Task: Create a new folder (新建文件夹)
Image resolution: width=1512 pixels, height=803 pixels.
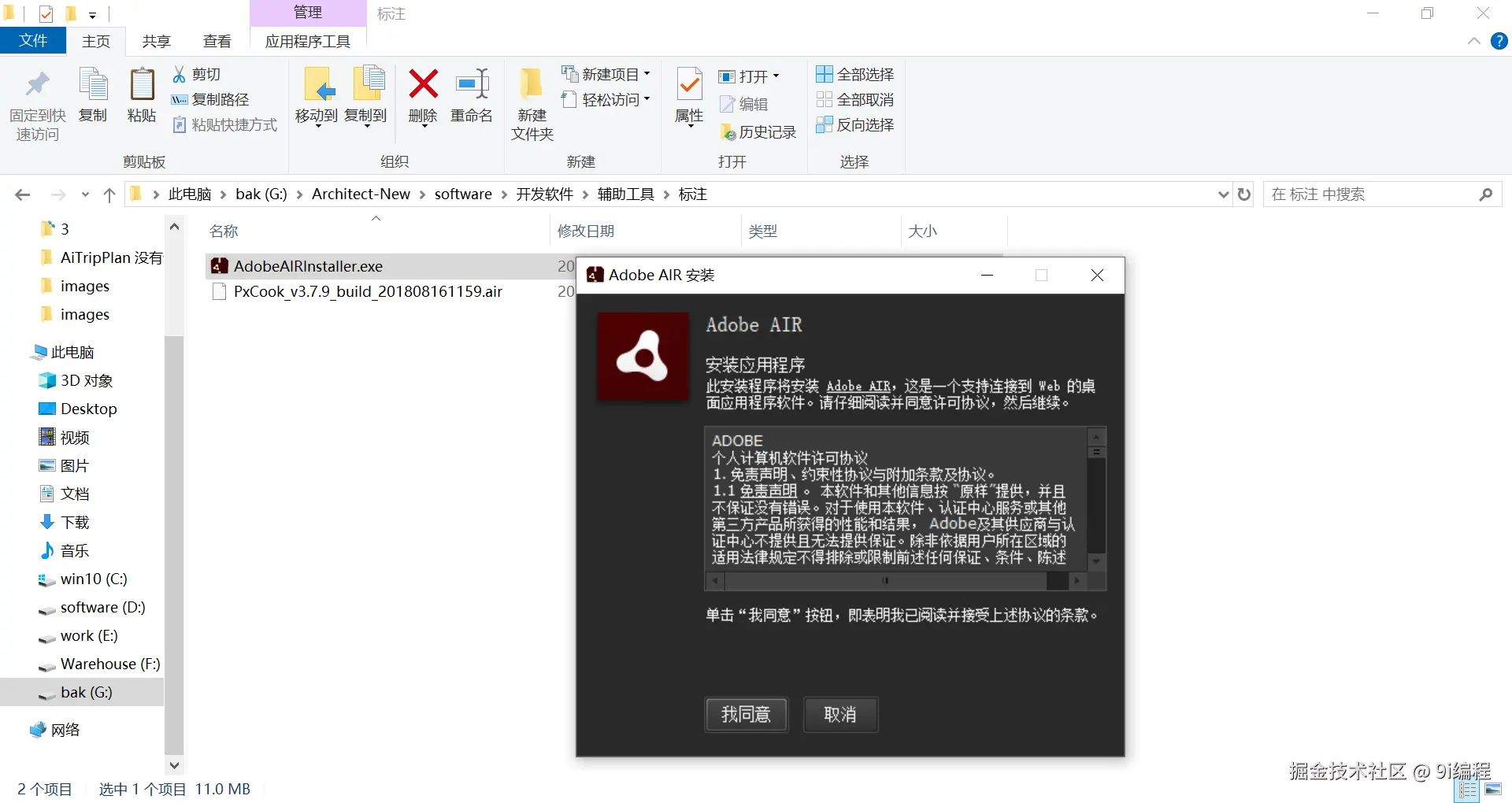Action: [532, 103]
